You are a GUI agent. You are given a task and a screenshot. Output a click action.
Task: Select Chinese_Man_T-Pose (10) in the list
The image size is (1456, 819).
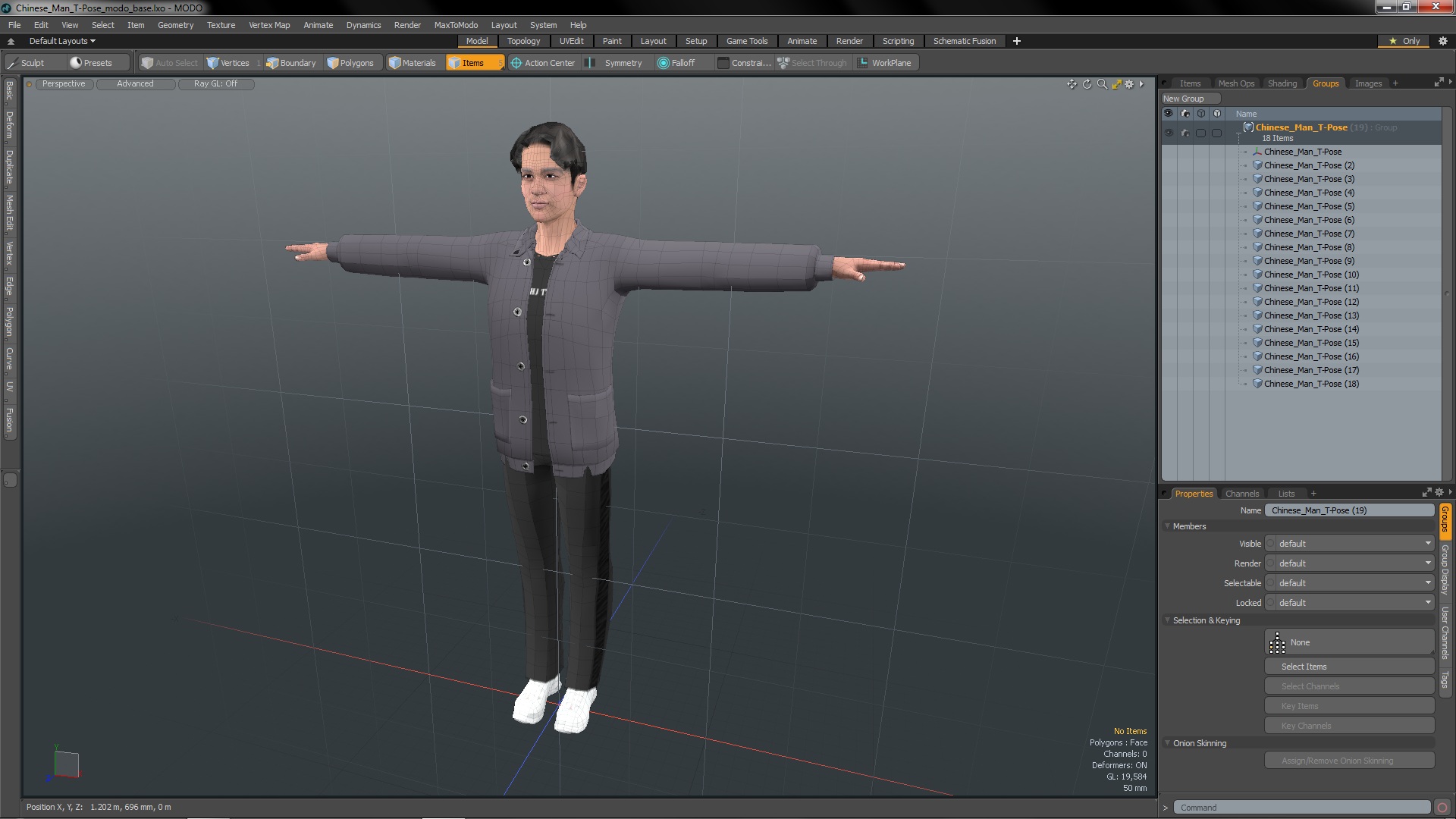coord(1311,275)
